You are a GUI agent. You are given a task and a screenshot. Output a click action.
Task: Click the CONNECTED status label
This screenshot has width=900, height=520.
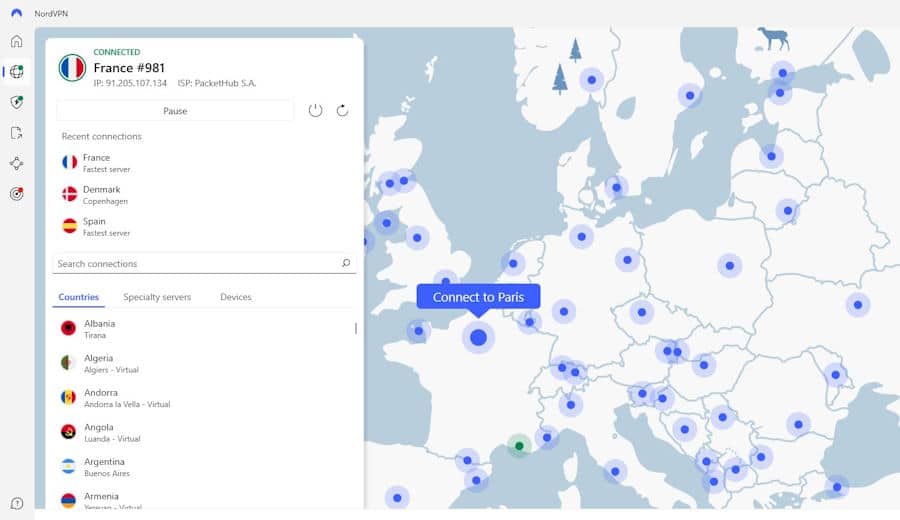coord(117,52)
